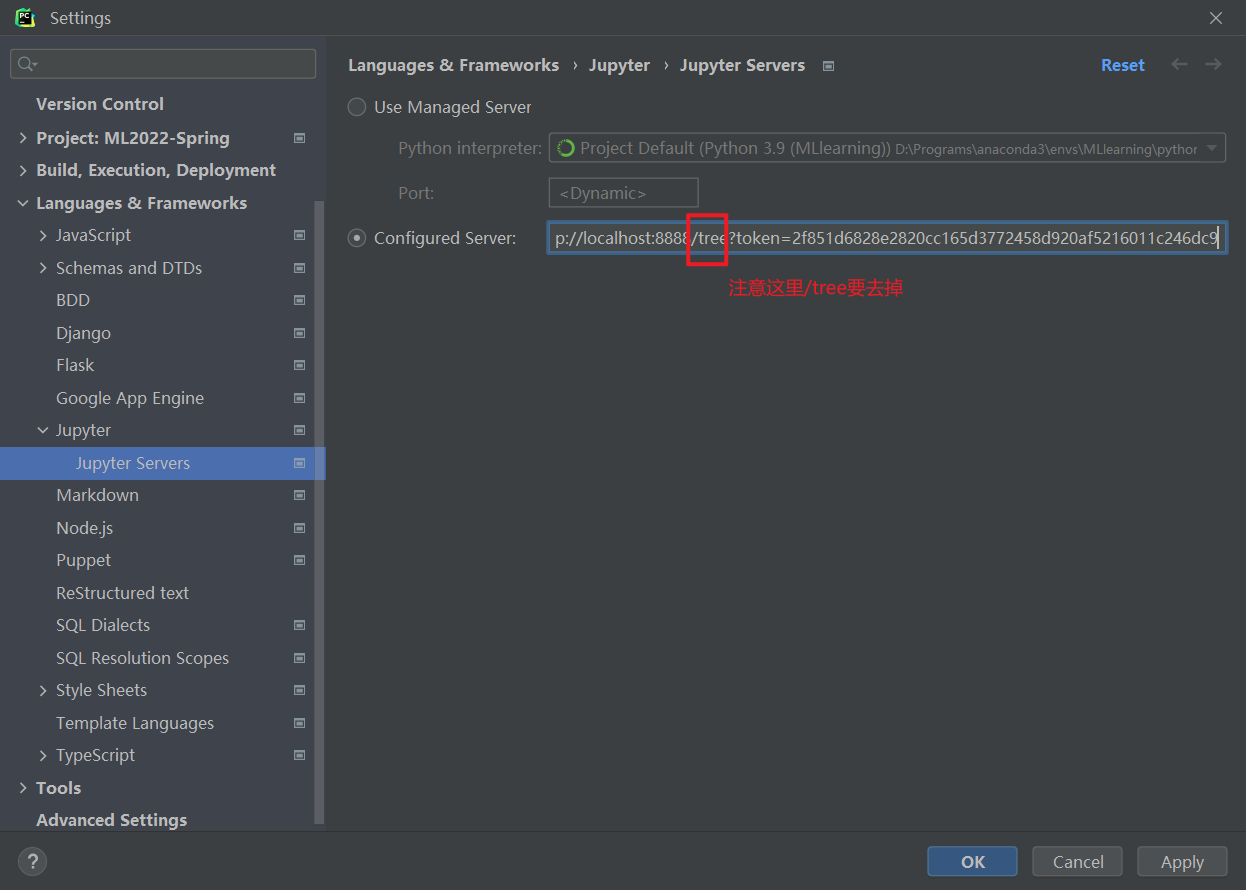Click project scope icon next to SQL Dialects
The height and width of the screenshot is (890, 1246).
(x=299, y=626)
